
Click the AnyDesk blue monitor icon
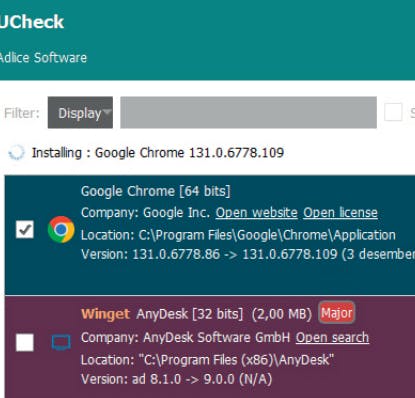(x=61, y=343)
